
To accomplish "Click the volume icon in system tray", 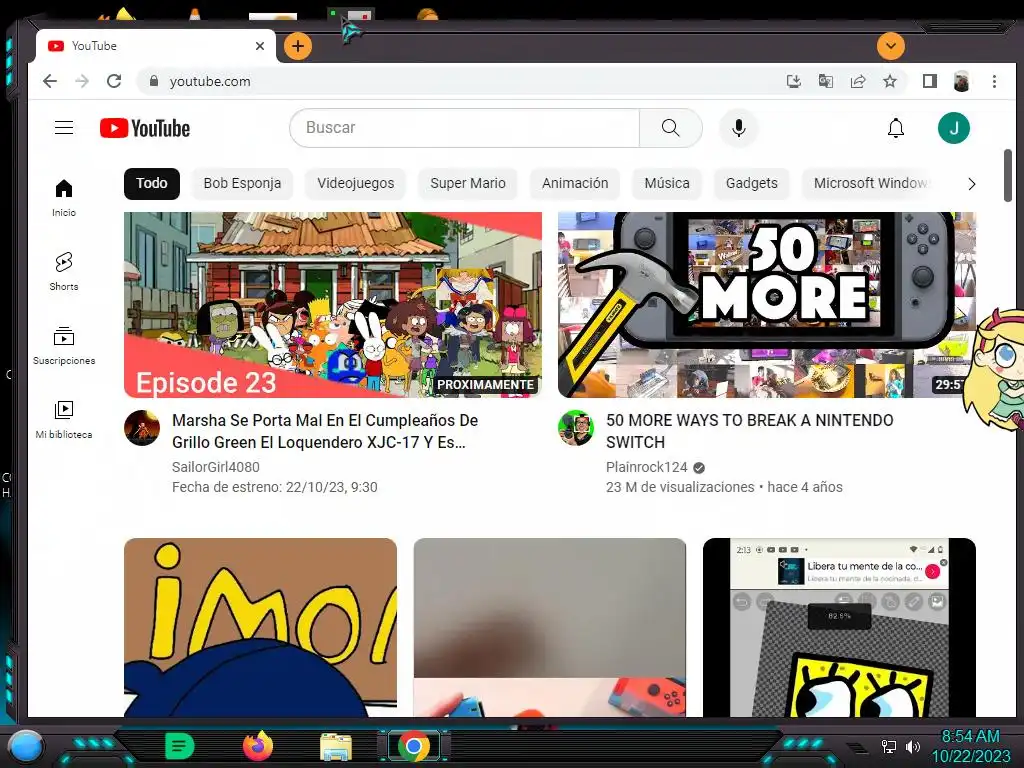I will coord(913,746).
